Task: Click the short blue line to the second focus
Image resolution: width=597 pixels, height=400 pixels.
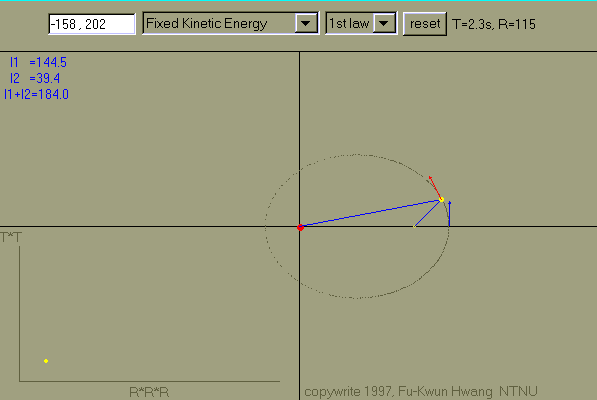Action: coord(428,213)
